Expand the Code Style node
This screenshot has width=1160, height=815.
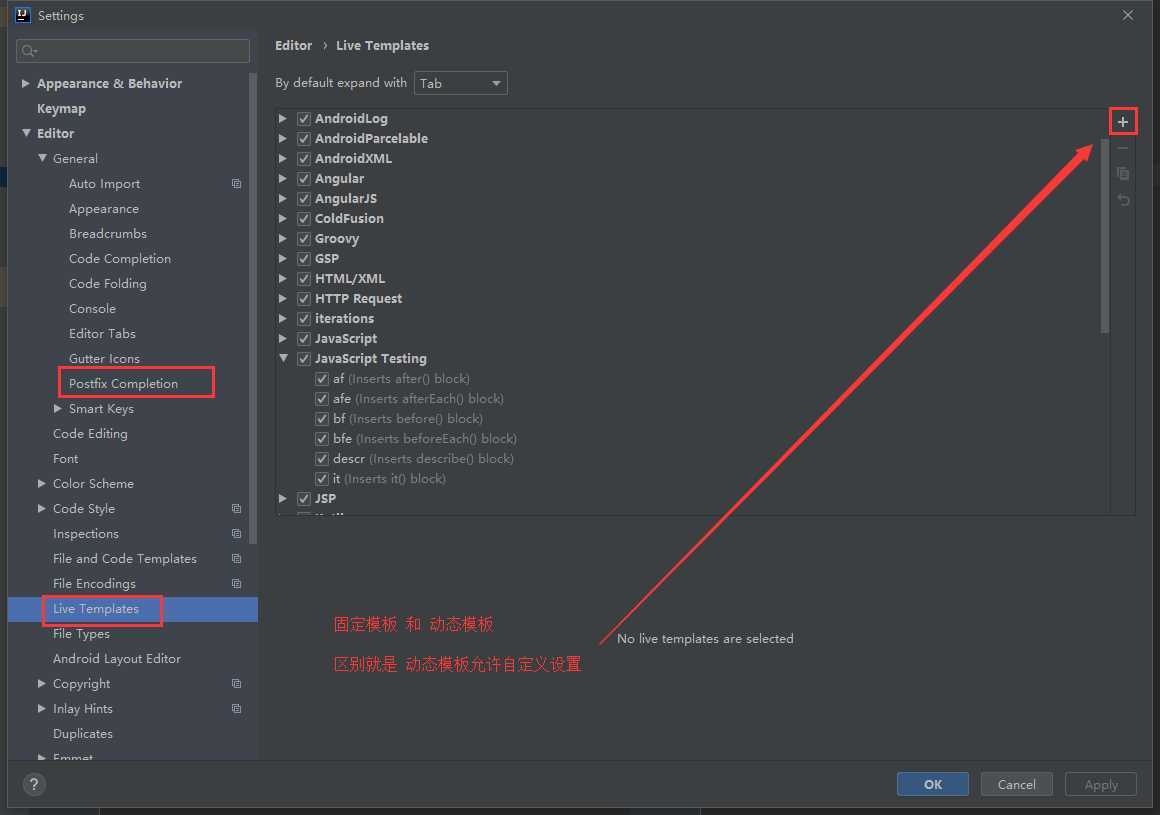(x=41, y=509)
